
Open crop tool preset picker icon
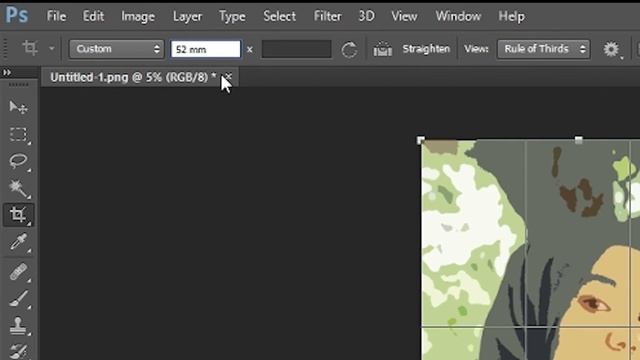30,48
